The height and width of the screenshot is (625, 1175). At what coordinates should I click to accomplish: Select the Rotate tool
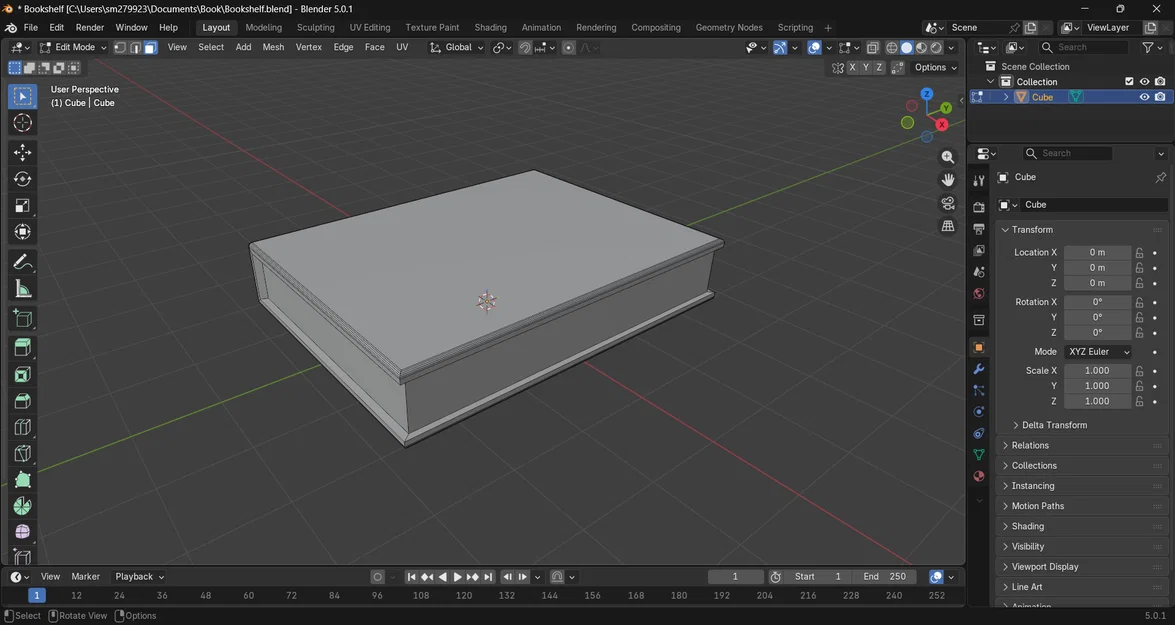[22, 179]
